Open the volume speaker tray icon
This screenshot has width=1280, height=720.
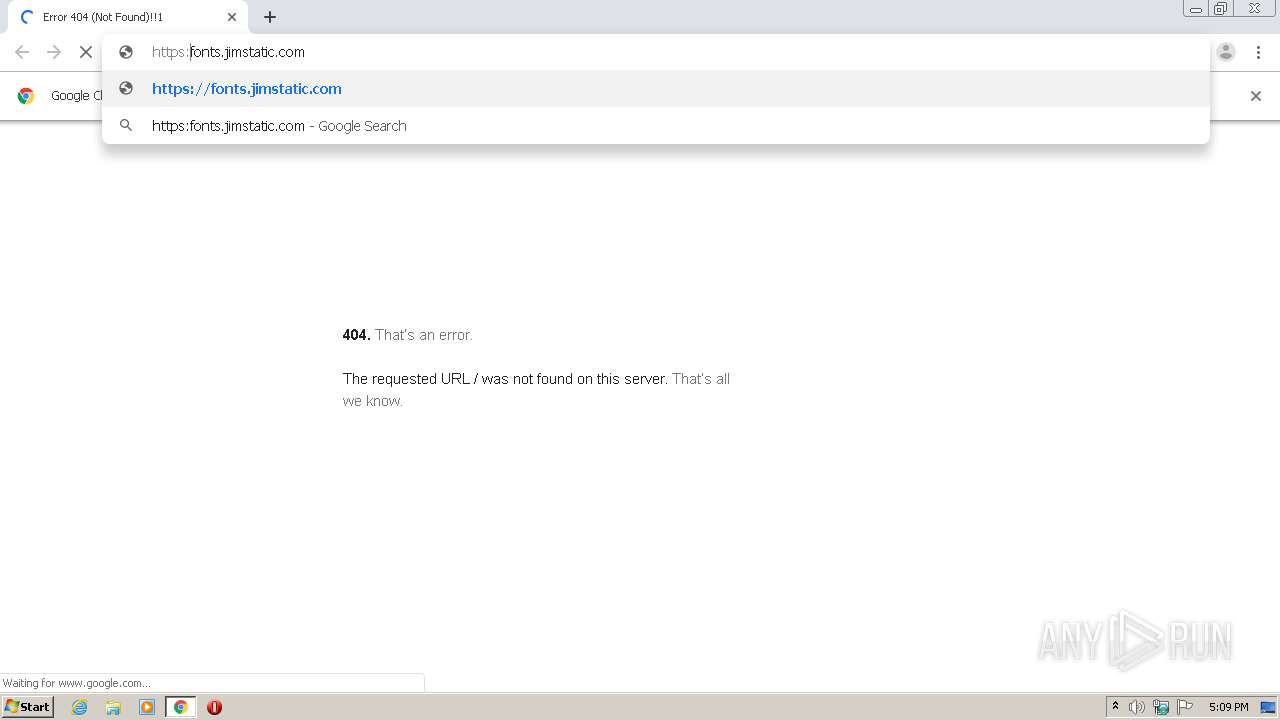click(1137, 707)
